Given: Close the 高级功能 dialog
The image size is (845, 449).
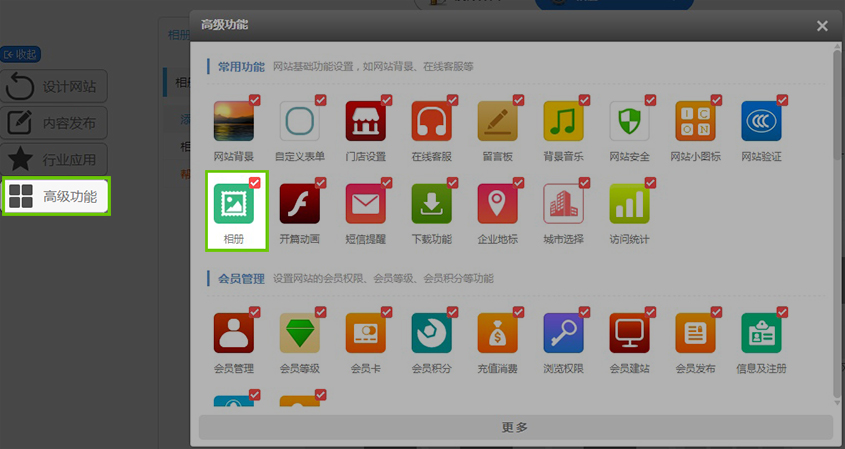Looking at the screenshot, I should coord(822,26).
